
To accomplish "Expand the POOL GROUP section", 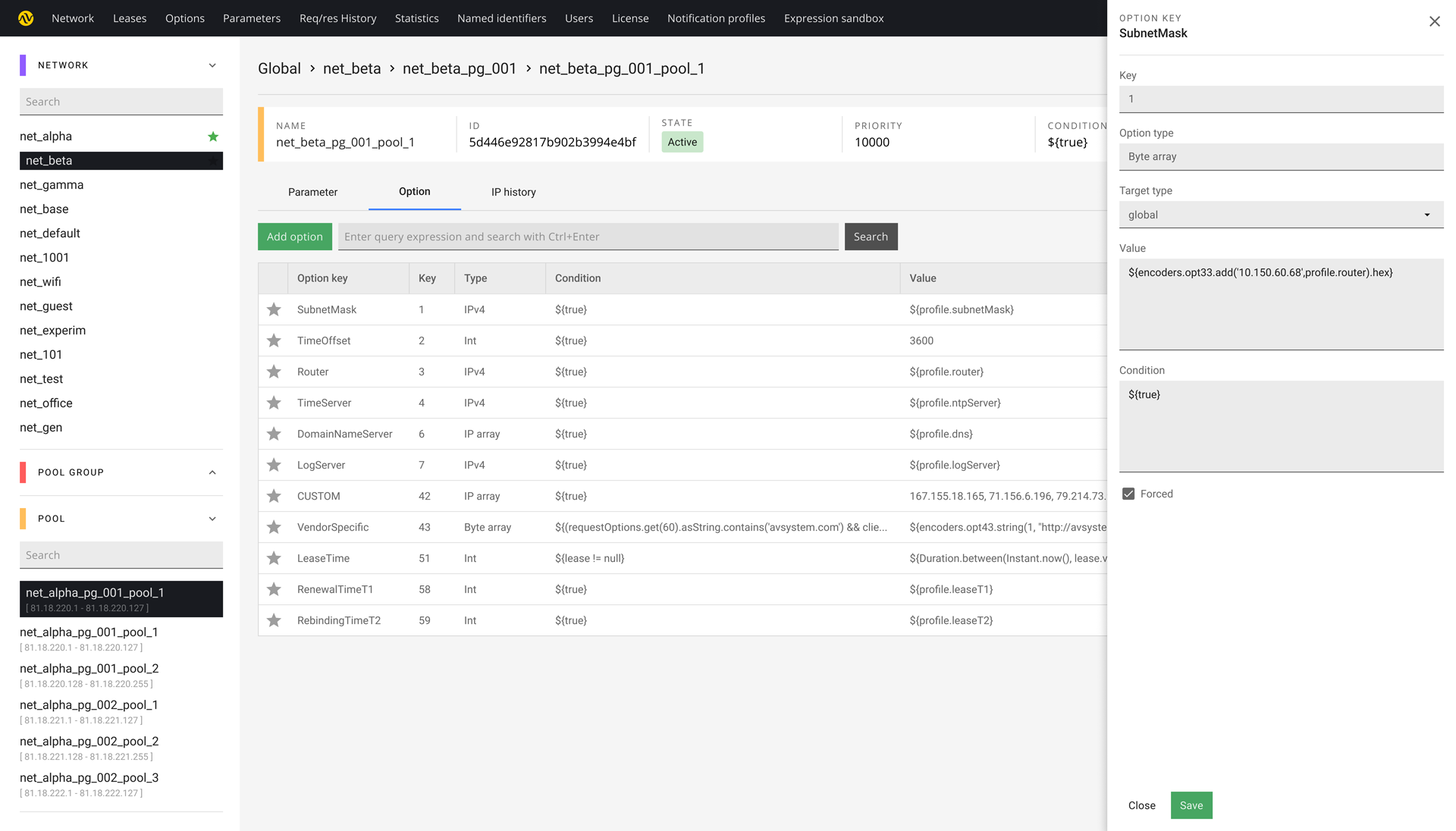I will (212, 471).
